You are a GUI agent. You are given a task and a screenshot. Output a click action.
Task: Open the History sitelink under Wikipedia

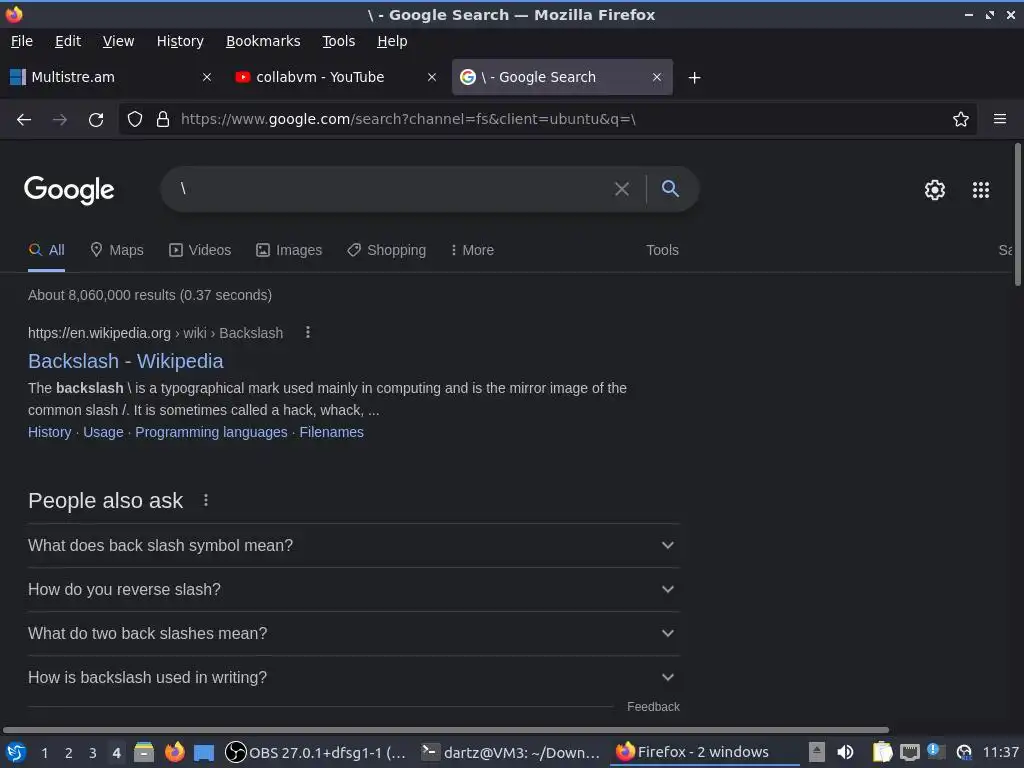[x=50, y=432]
